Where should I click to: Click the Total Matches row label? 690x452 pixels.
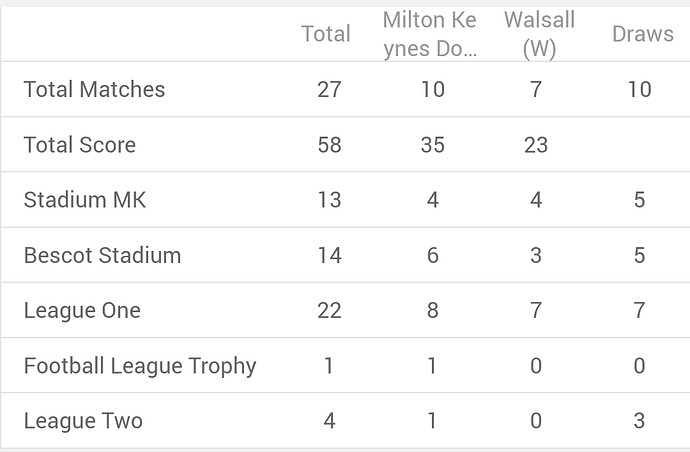point(94,89)
